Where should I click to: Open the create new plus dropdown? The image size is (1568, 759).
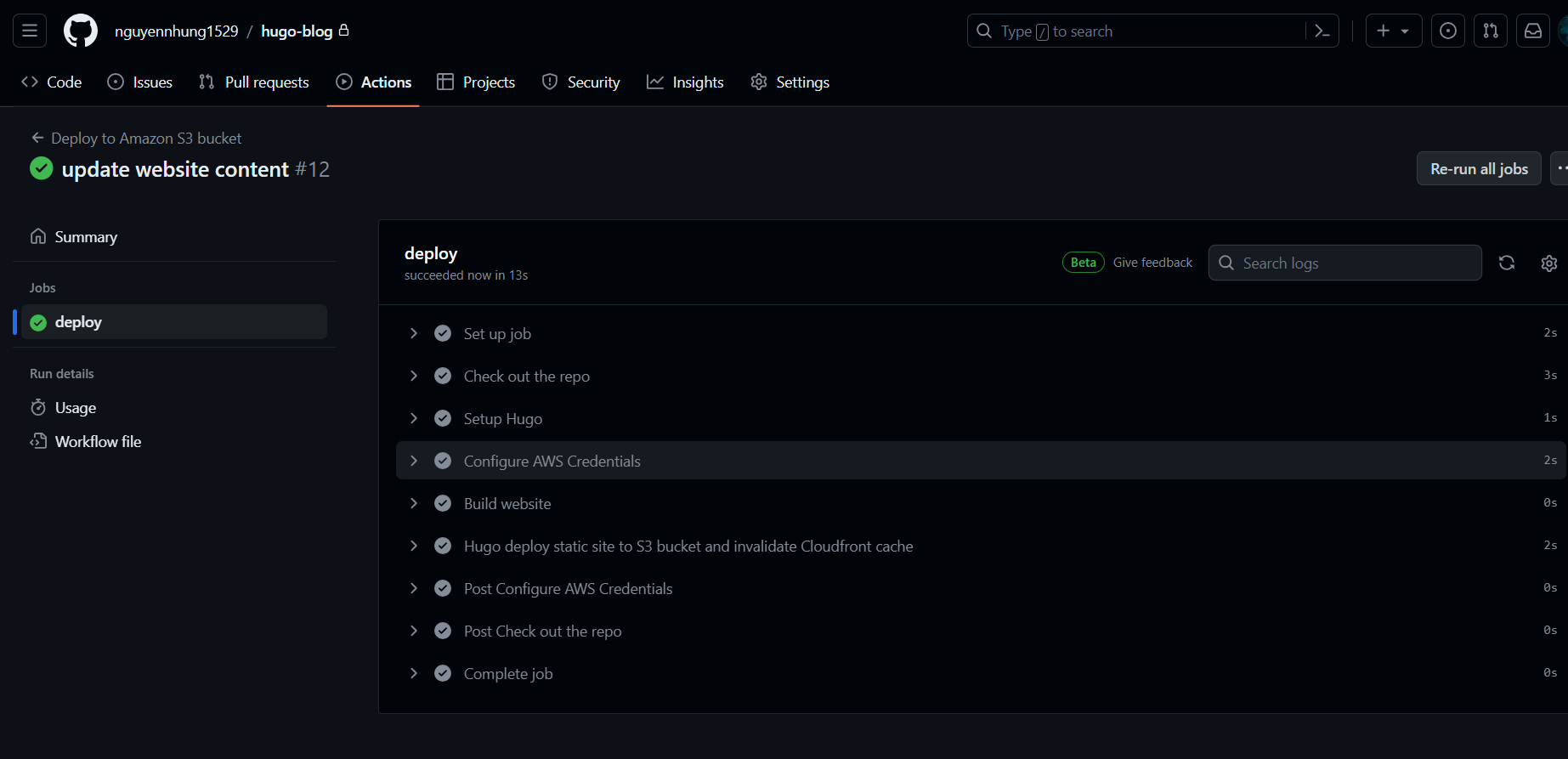click(x=1394, y=31)
